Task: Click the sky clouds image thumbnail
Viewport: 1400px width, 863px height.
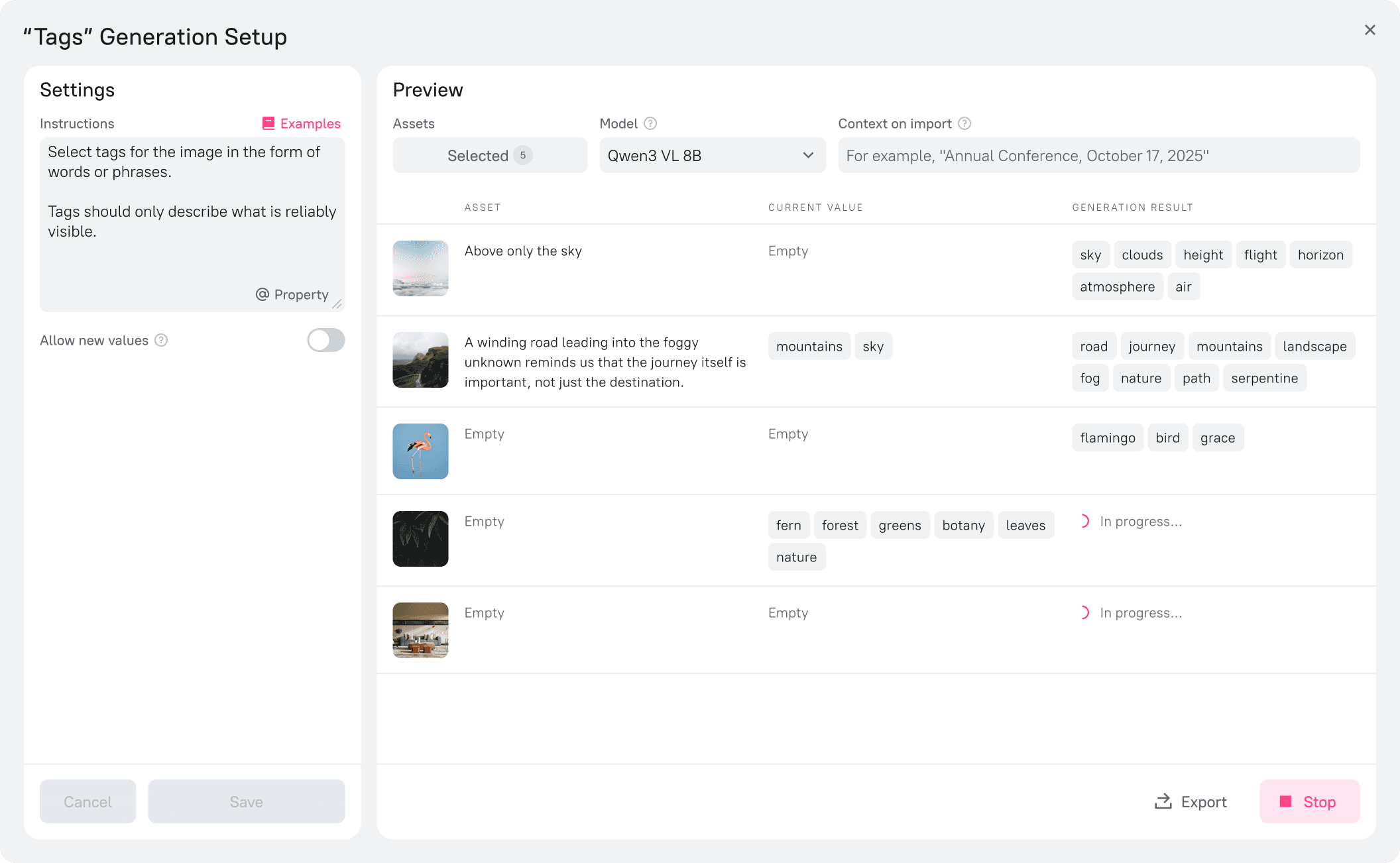Action: pos(420,268)
